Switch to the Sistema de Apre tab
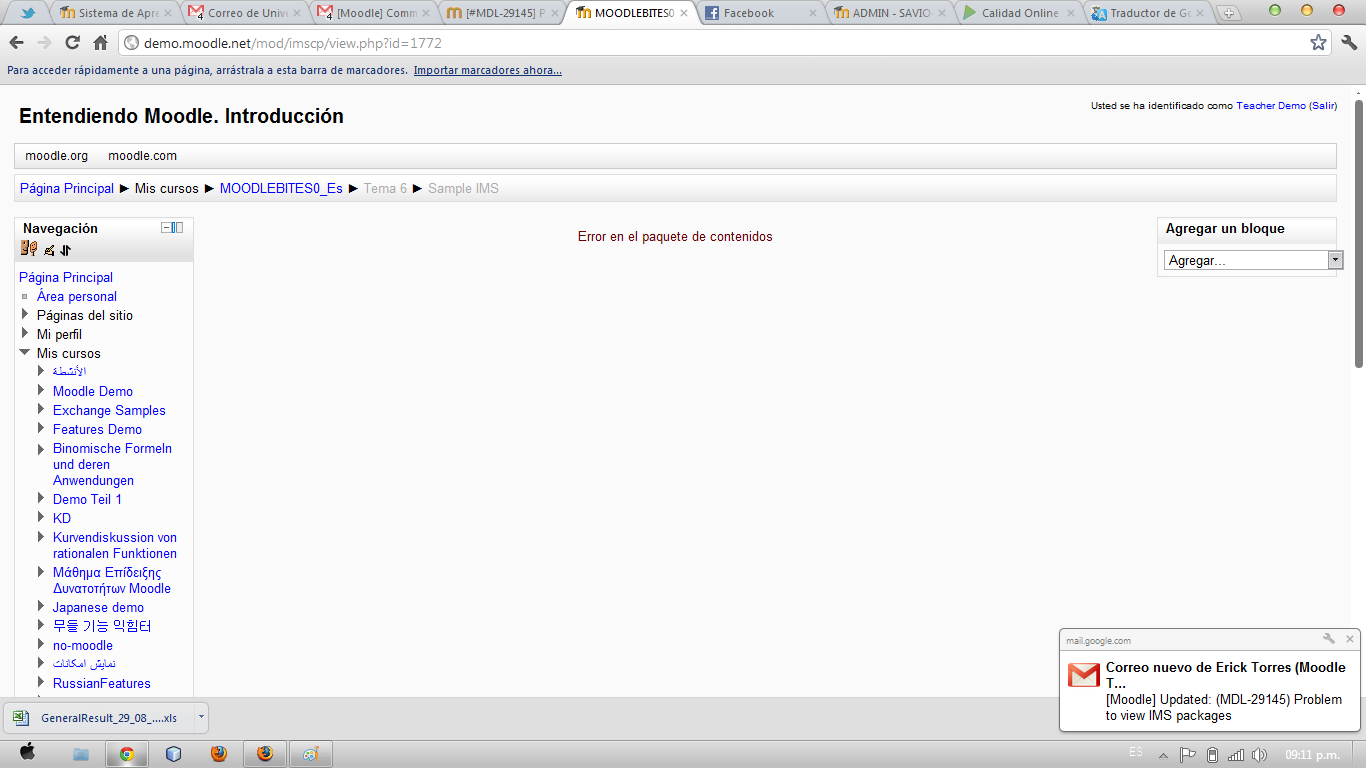 [115, 13]
